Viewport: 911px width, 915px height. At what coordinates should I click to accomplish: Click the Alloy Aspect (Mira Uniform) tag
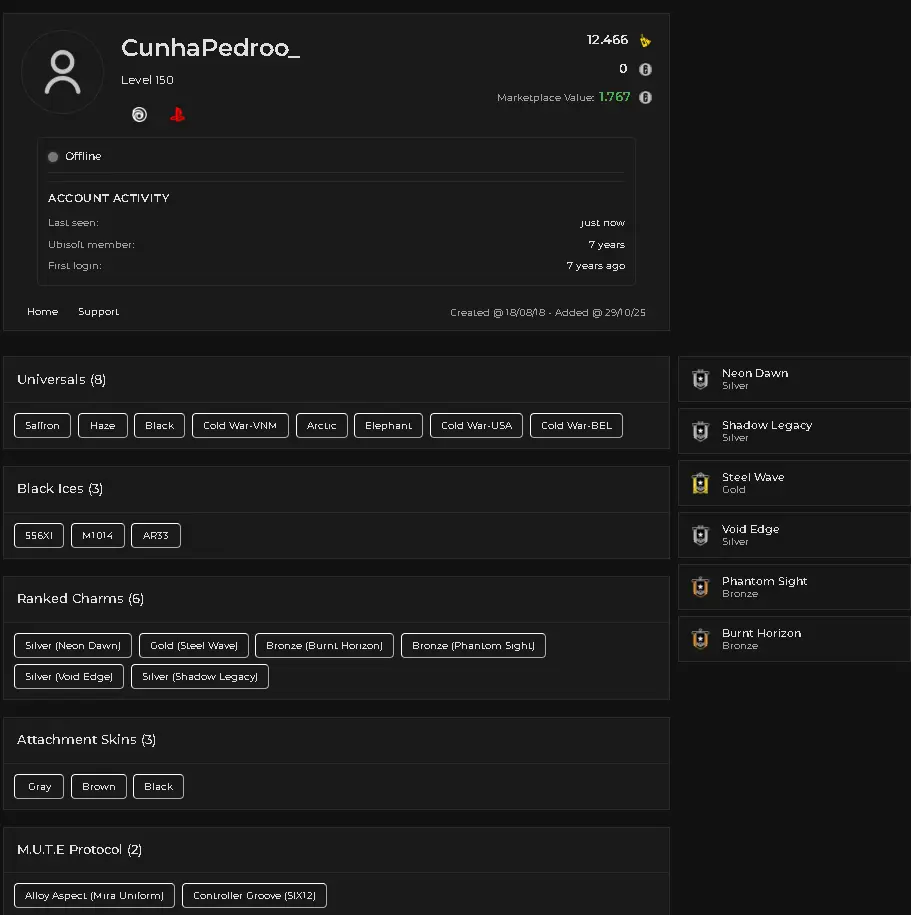(95, 896)
